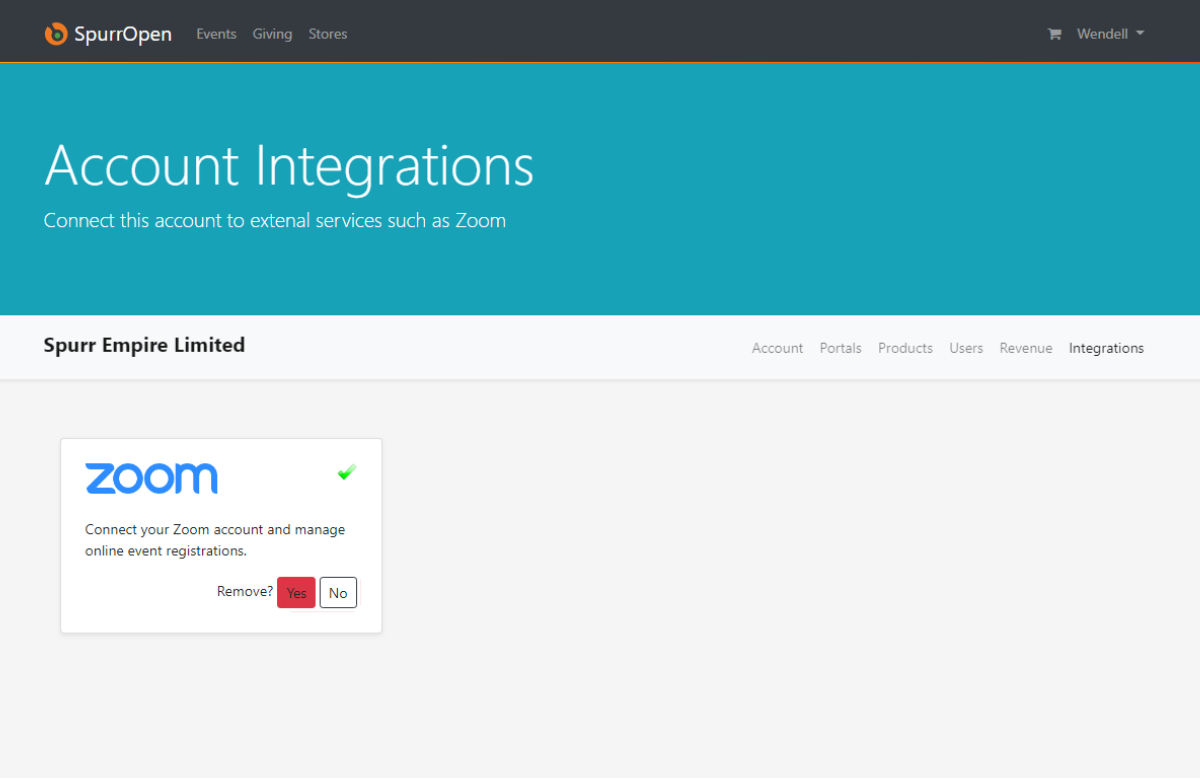Click the 'Connect your Zoom account' description

point(215,540)
